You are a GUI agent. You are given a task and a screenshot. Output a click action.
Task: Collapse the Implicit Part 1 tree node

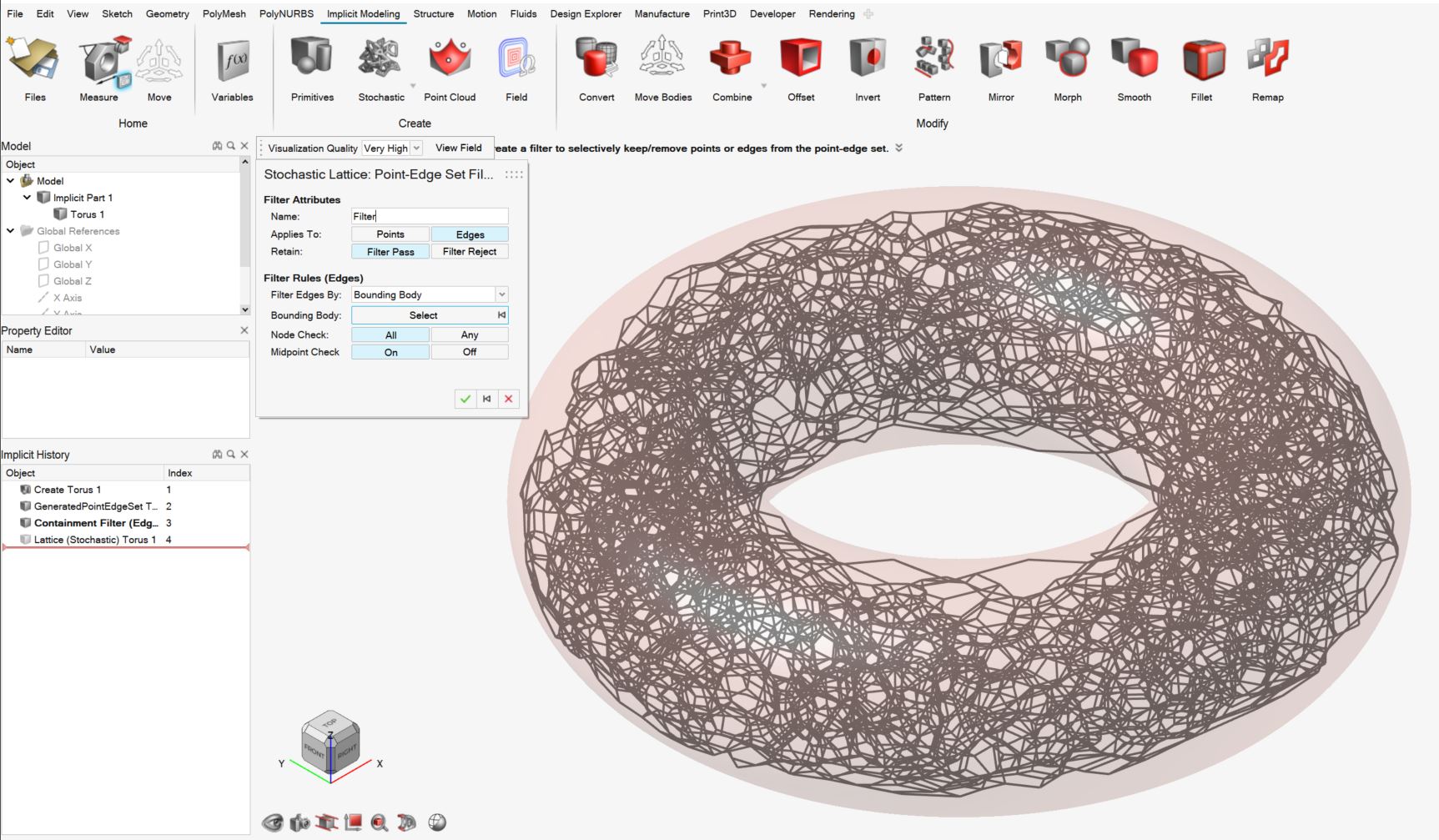tap(27, 198)
